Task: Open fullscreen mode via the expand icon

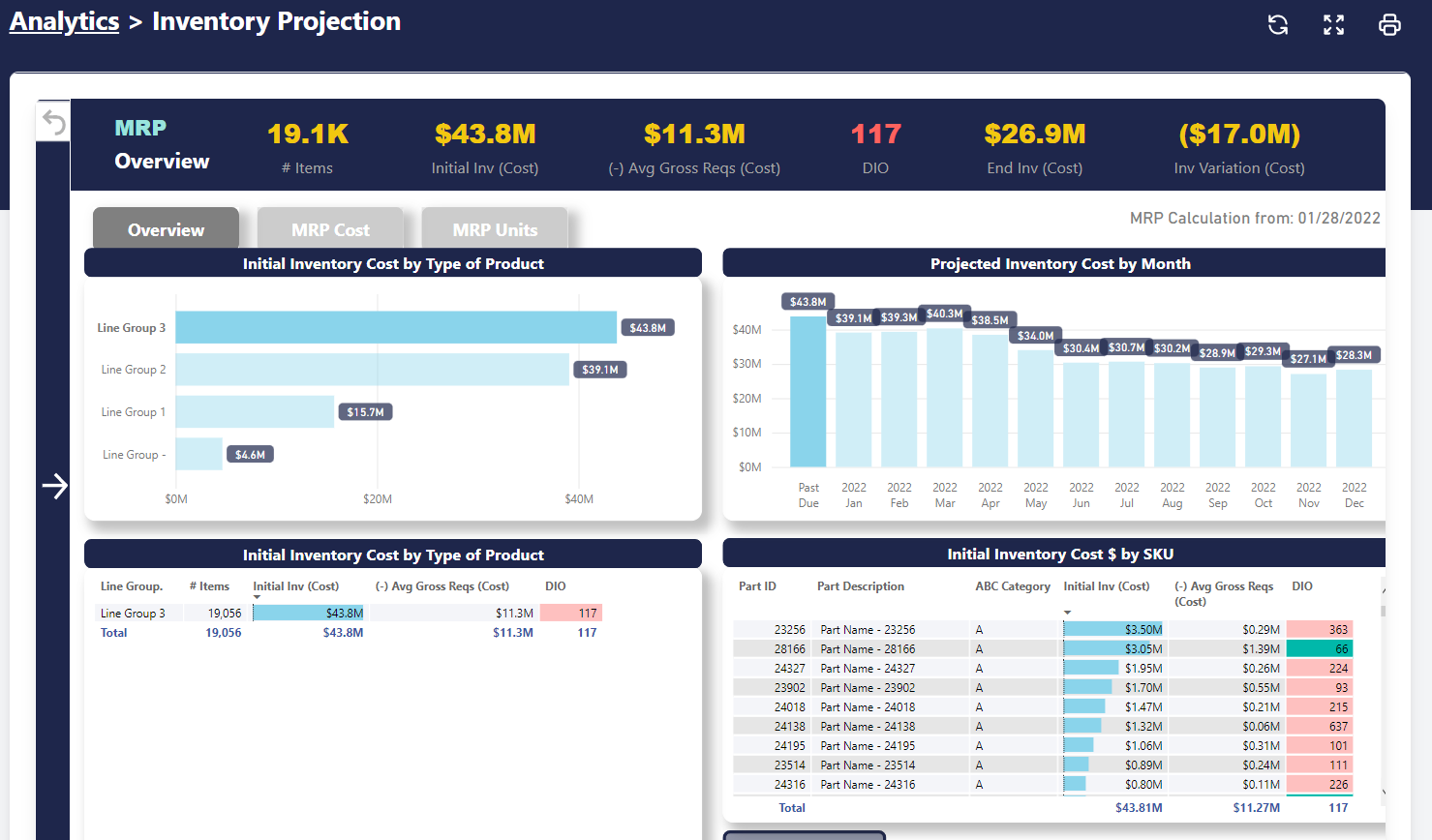Action: 1333,24
